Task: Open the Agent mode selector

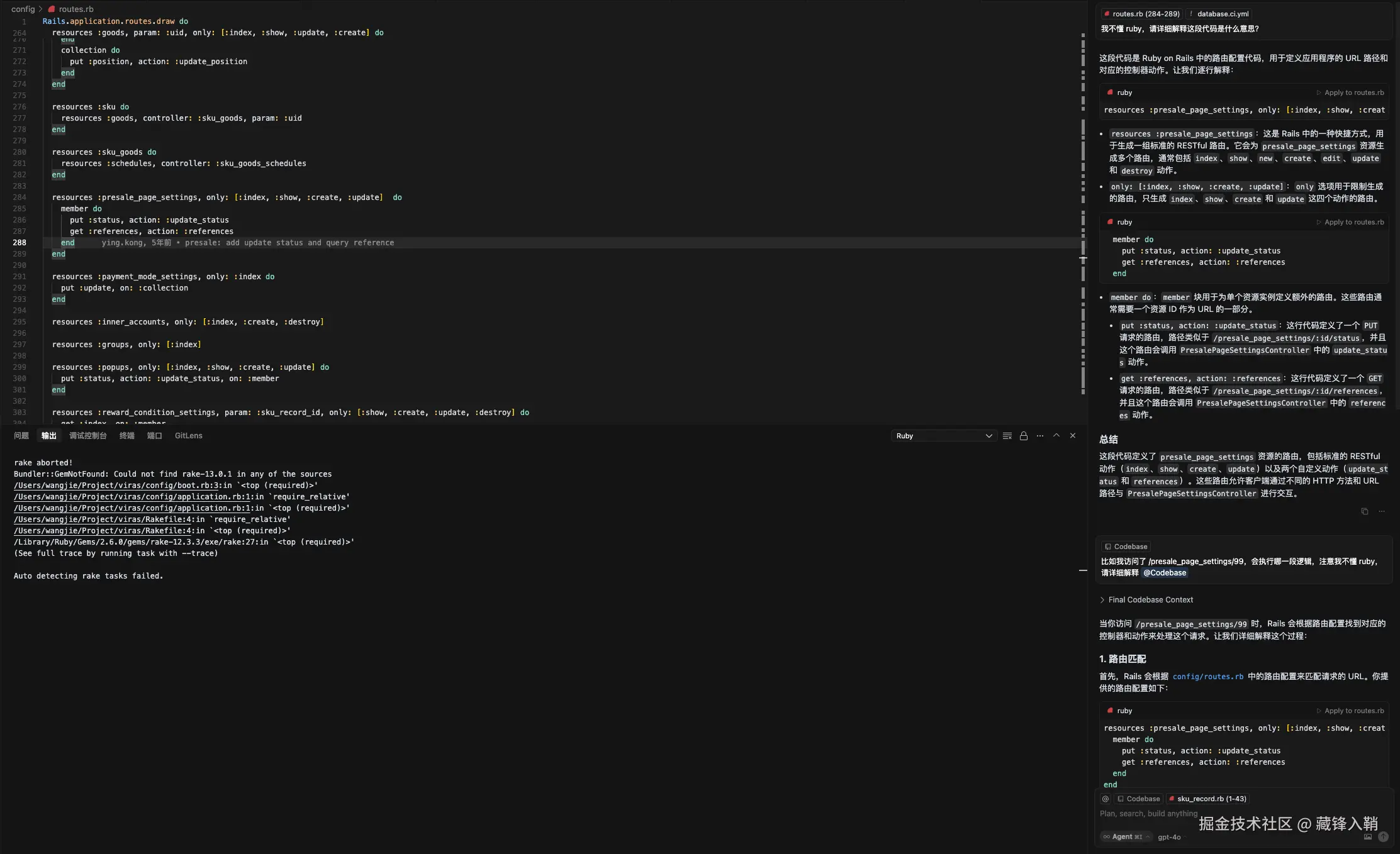Action: pyautogui.click(x=1126, y=837)
